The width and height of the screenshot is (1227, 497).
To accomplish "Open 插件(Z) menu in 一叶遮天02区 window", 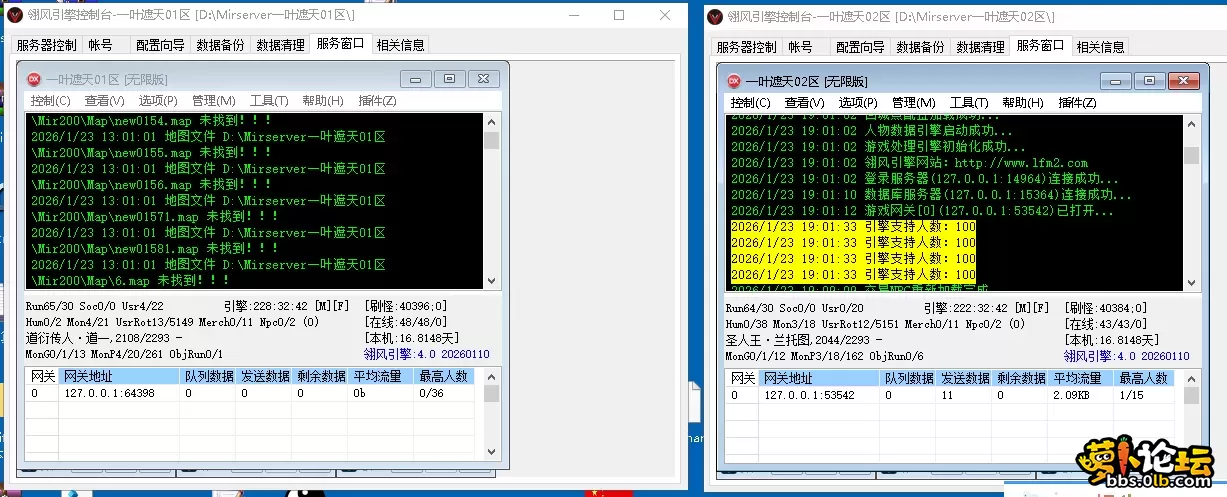I will pos(1077,103).
